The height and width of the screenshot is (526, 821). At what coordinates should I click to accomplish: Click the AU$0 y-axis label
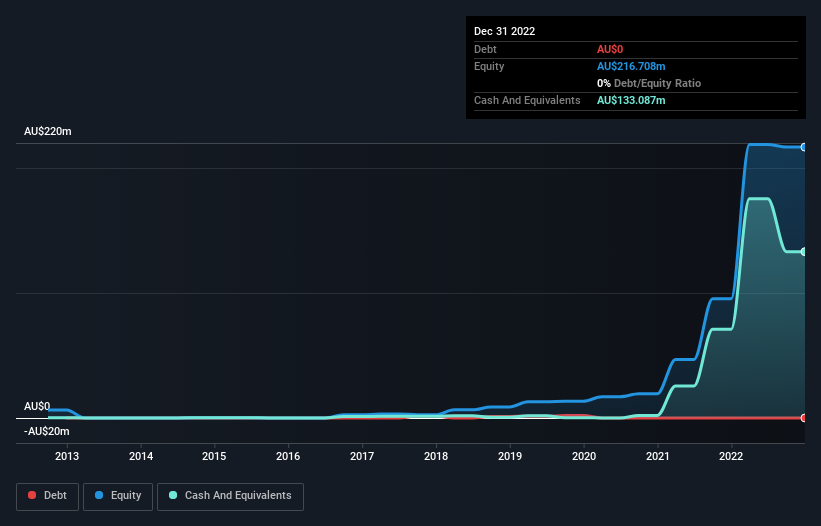[37, 407]
